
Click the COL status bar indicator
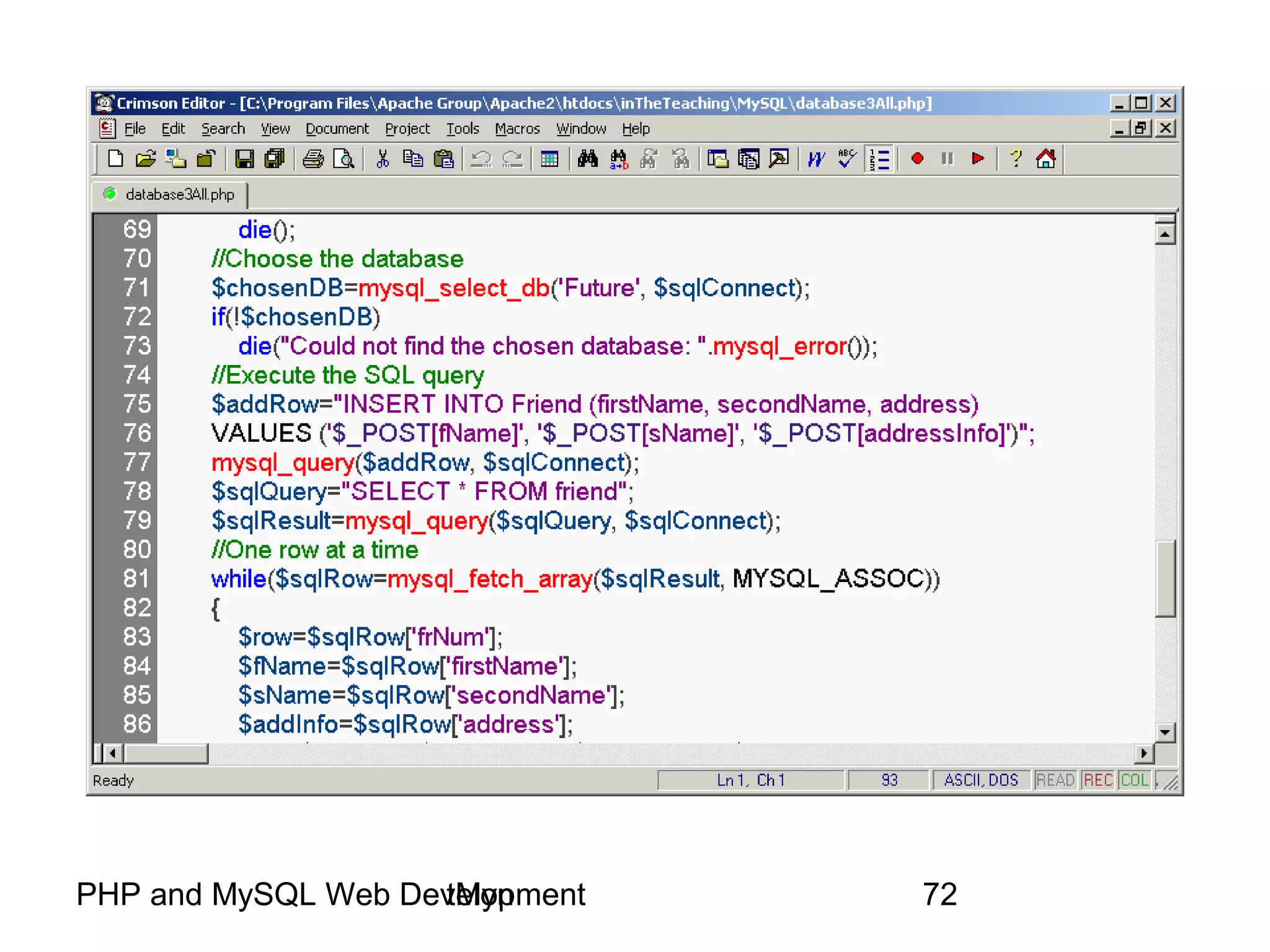1135,780
